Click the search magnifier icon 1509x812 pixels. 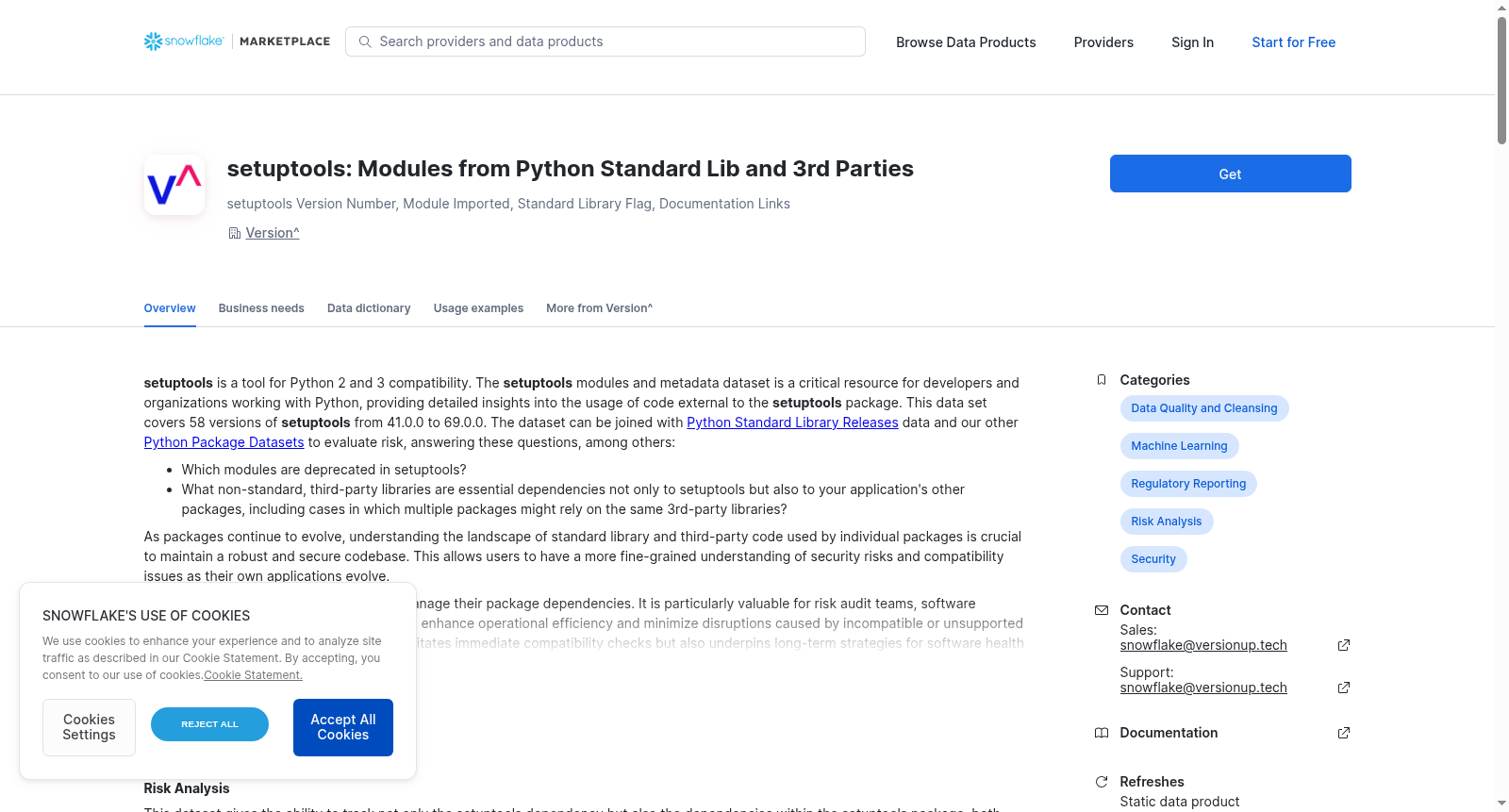pyautogui.click(x=365, y=41)
